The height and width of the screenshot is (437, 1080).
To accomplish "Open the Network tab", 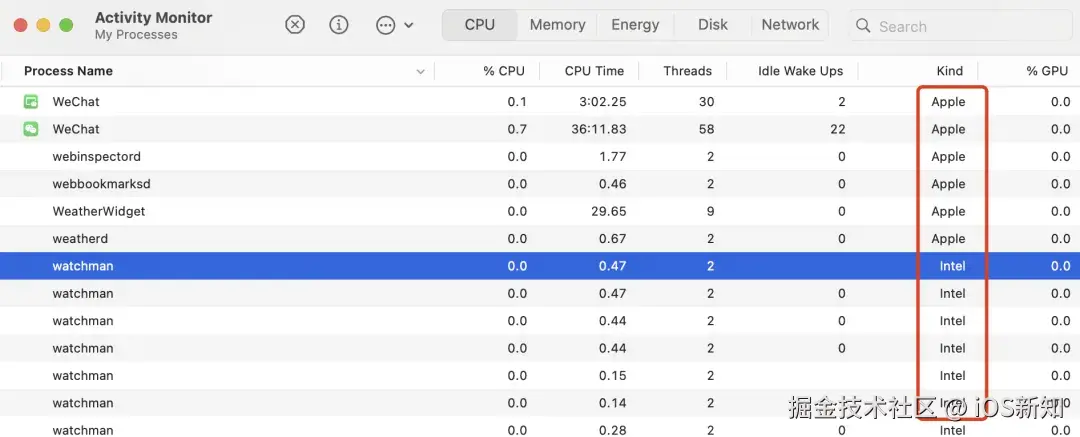I will 790,25.
